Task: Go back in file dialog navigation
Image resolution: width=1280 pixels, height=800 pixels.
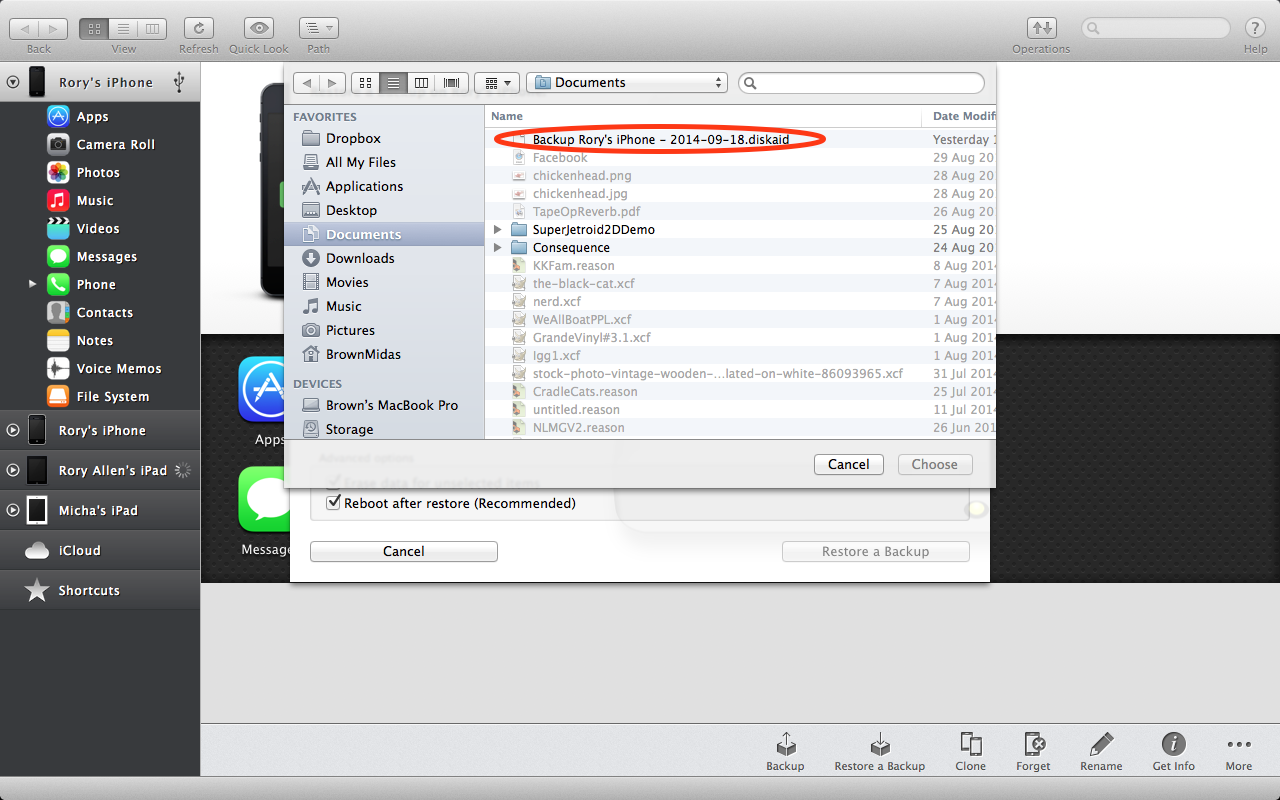Action: [307, 83]
